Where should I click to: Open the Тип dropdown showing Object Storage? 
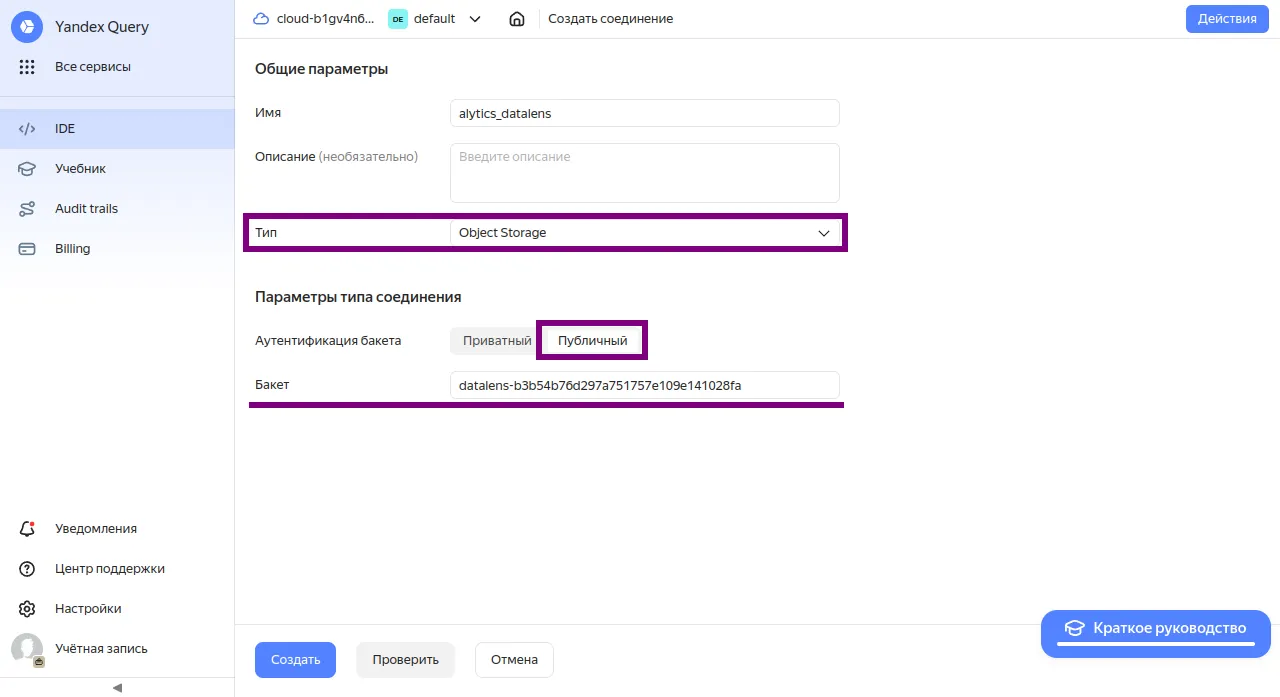pos(645,233)
